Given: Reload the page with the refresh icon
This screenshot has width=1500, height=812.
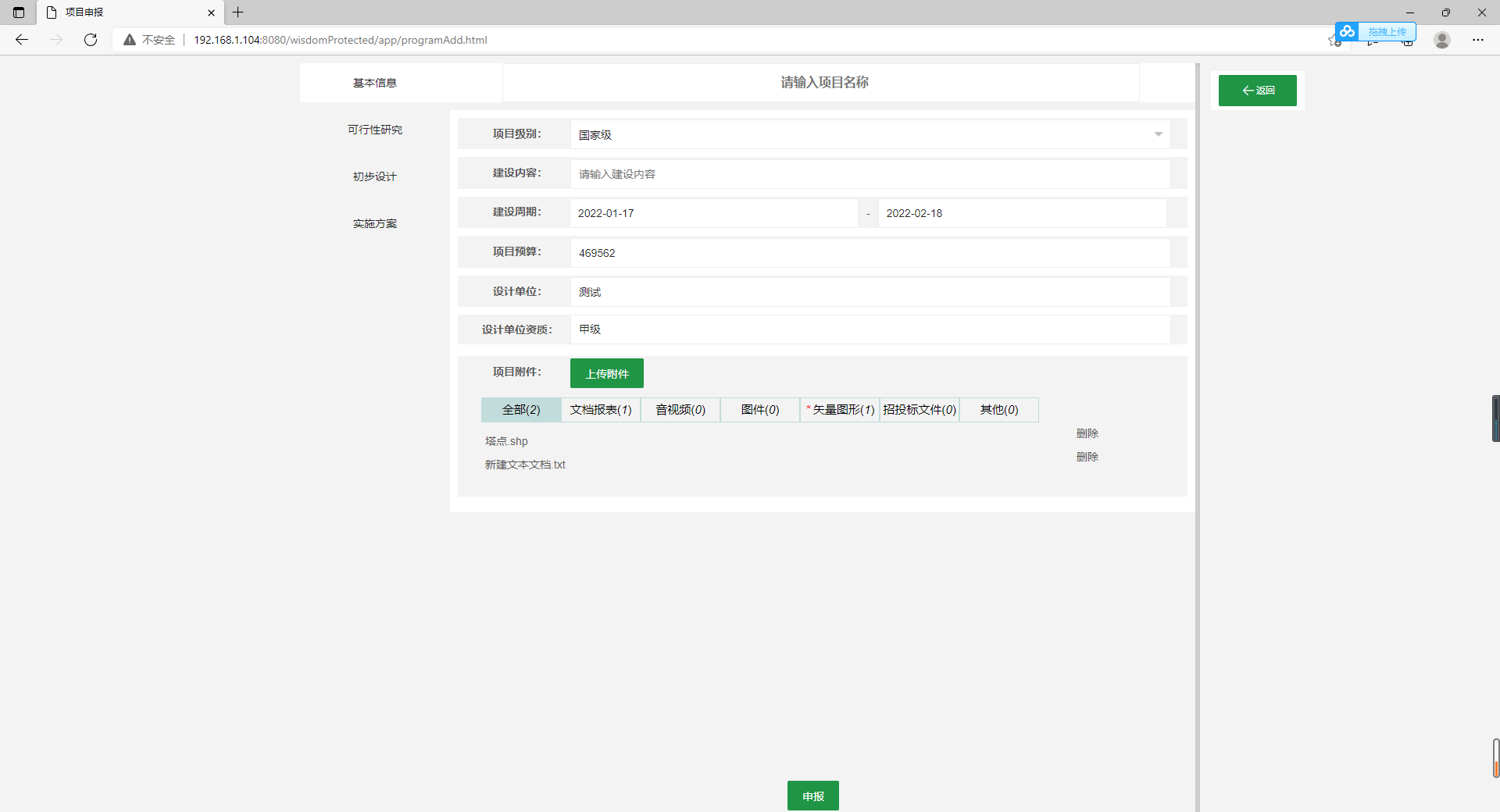Looking at the screenshot, I should 91,40.
